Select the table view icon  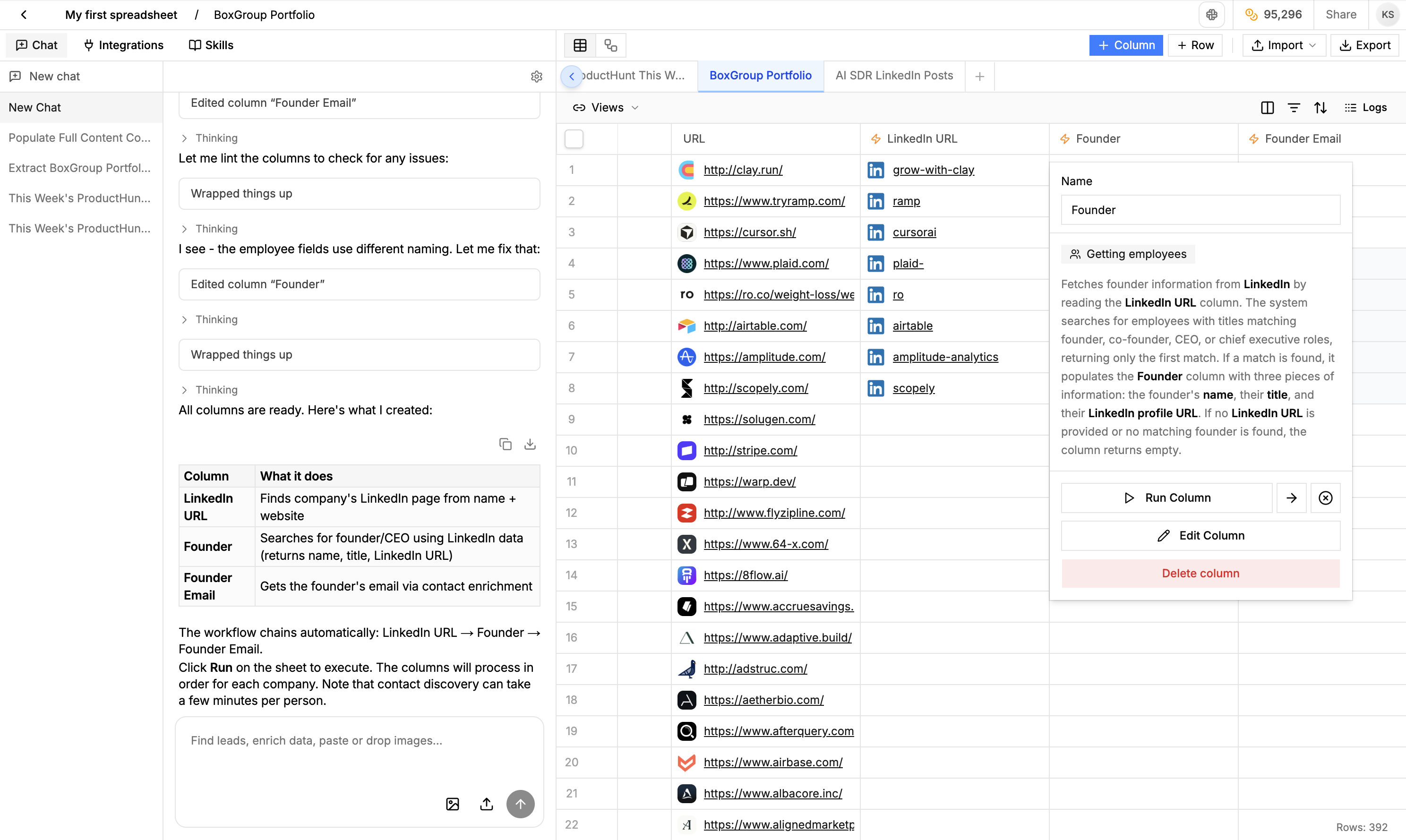coord(579,45)
